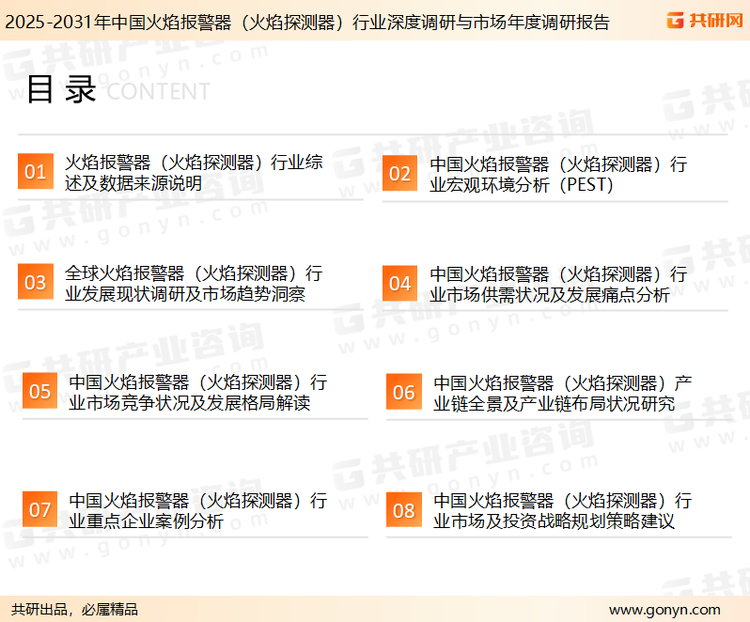Click the 目录 heading
This screenshot has height=622, width=750.
point(62,89)
